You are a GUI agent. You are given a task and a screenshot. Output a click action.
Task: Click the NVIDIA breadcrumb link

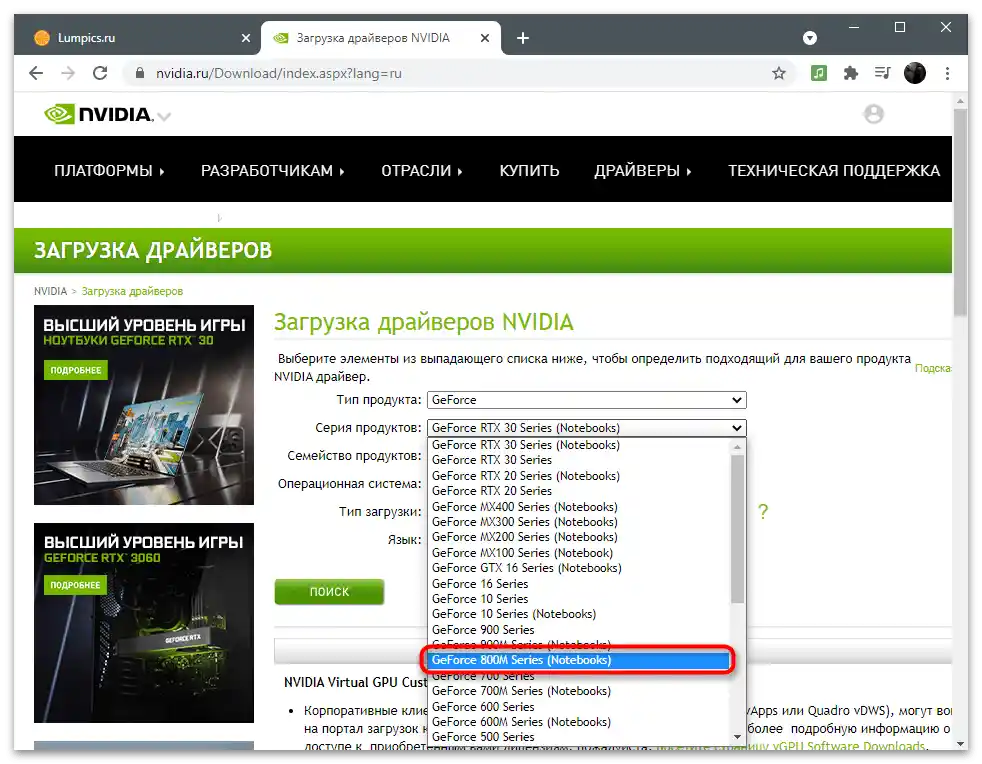[x=50, y=291]
